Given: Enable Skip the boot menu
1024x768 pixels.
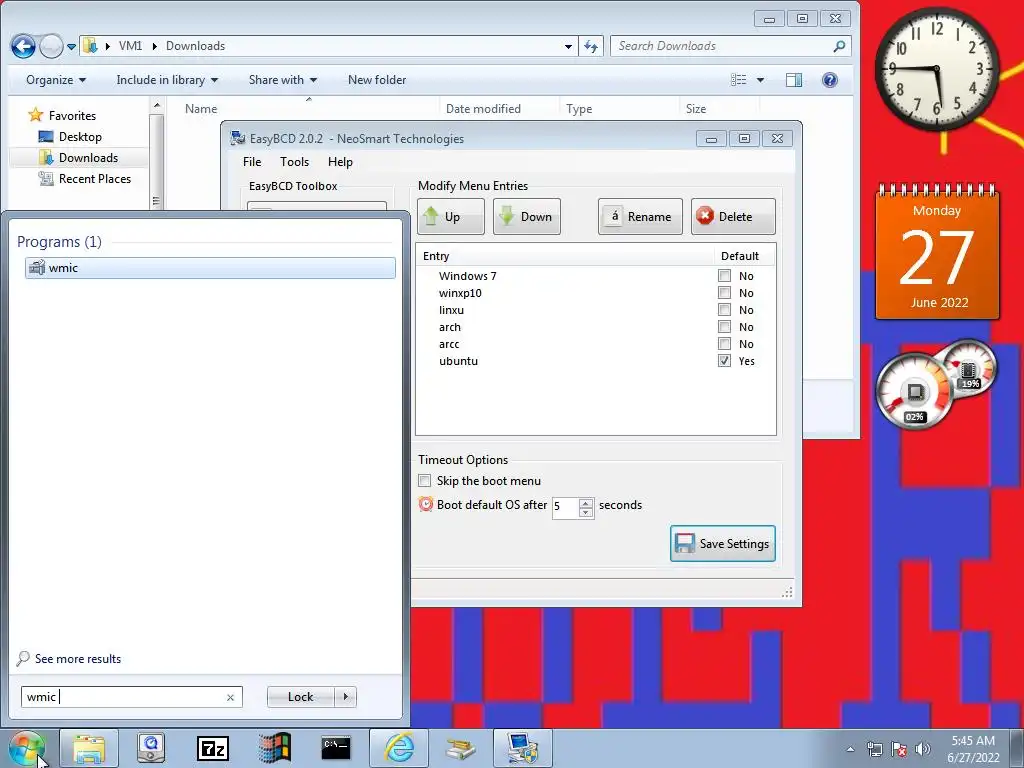Looking at the screenshot, I should (425, 481).
